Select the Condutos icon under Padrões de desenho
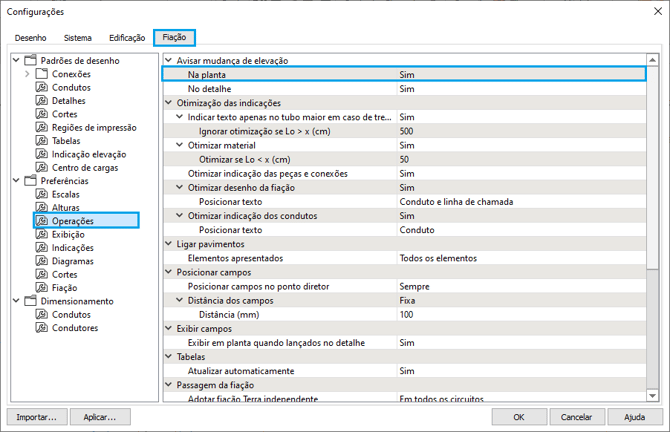 (x=42, y=87)
